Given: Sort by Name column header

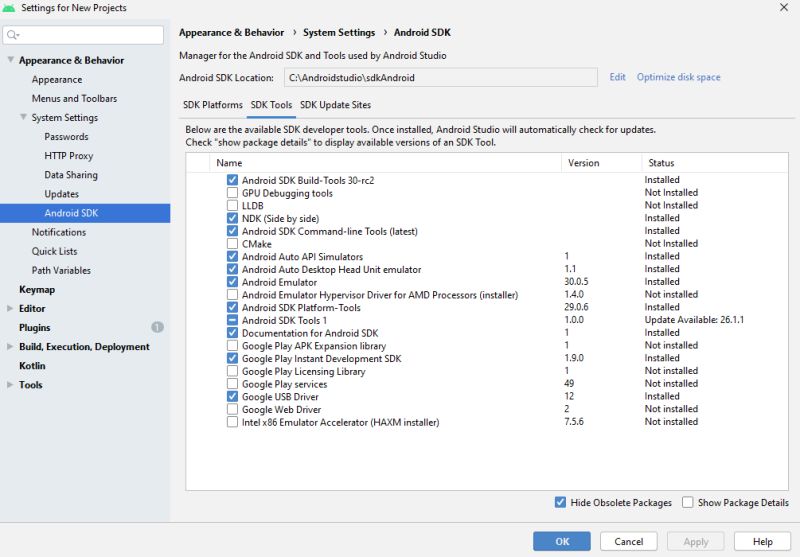Looking at the screenshot, I should (x=385, y=163).
